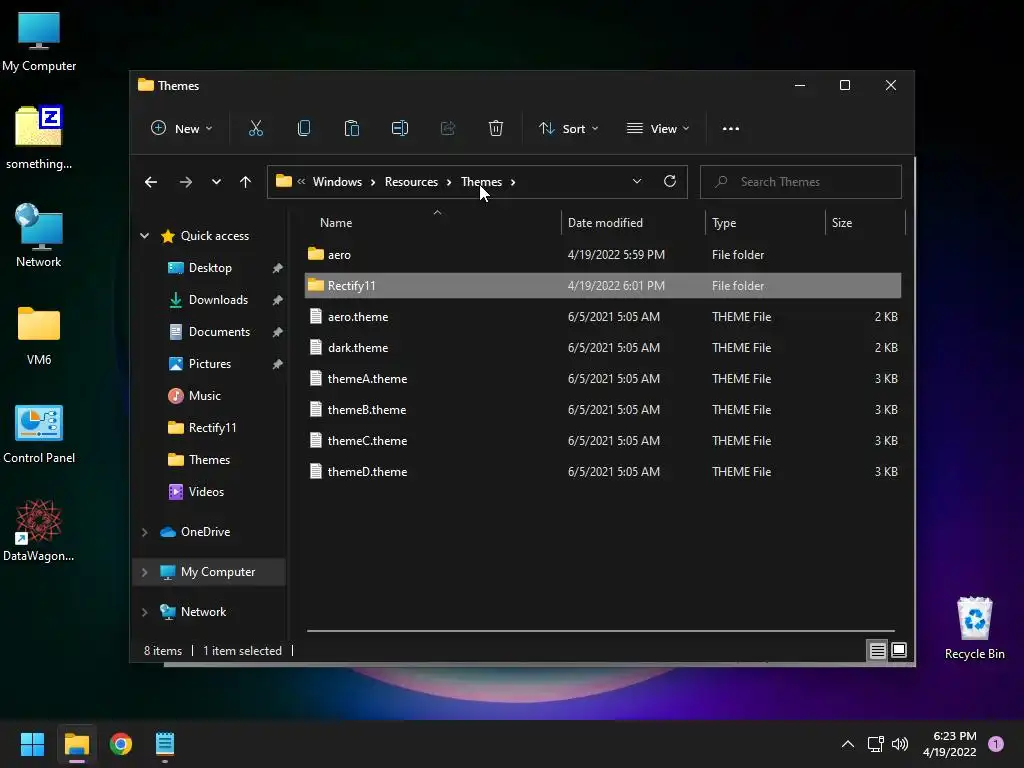
Task: Select Downloads in Quick access
Action: click(218, 300)
